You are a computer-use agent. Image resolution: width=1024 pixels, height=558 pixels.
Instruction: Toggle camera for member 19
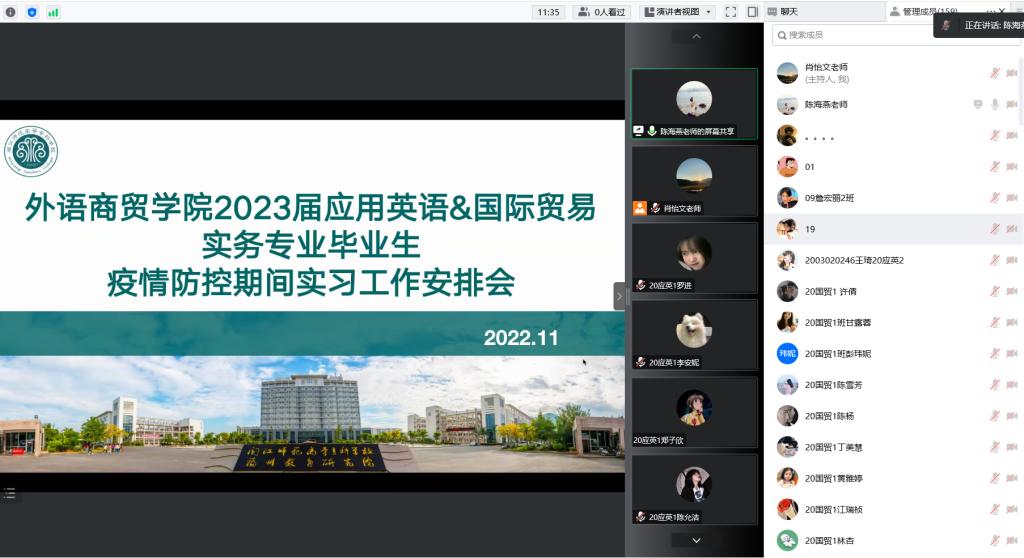[x=1011, y=229]
